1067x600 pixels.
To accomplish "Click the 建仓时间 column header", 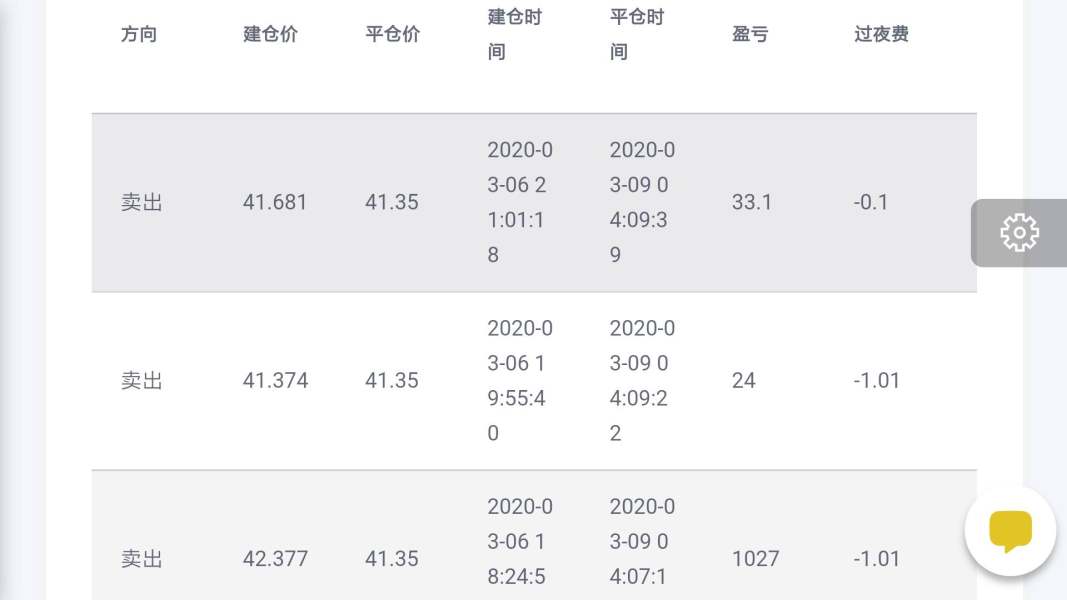I will click(514, 34).
